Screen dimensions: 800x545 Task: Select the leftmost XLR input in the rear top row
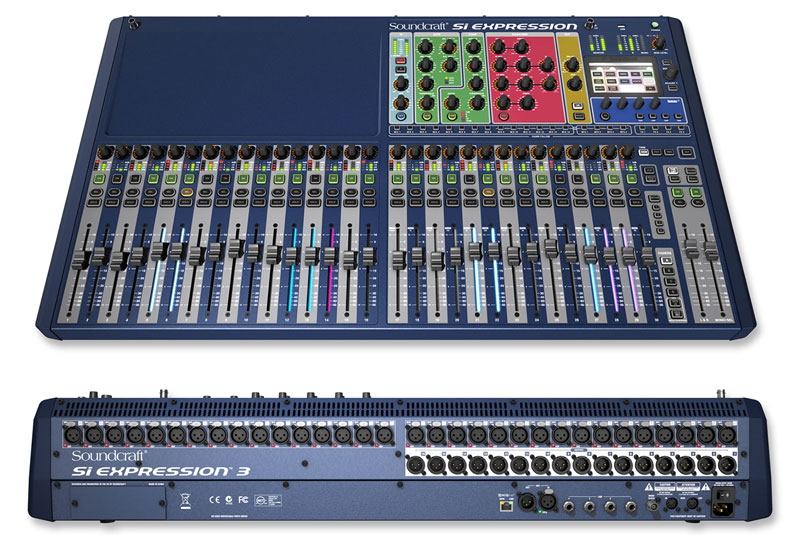[x=72, y=435]
